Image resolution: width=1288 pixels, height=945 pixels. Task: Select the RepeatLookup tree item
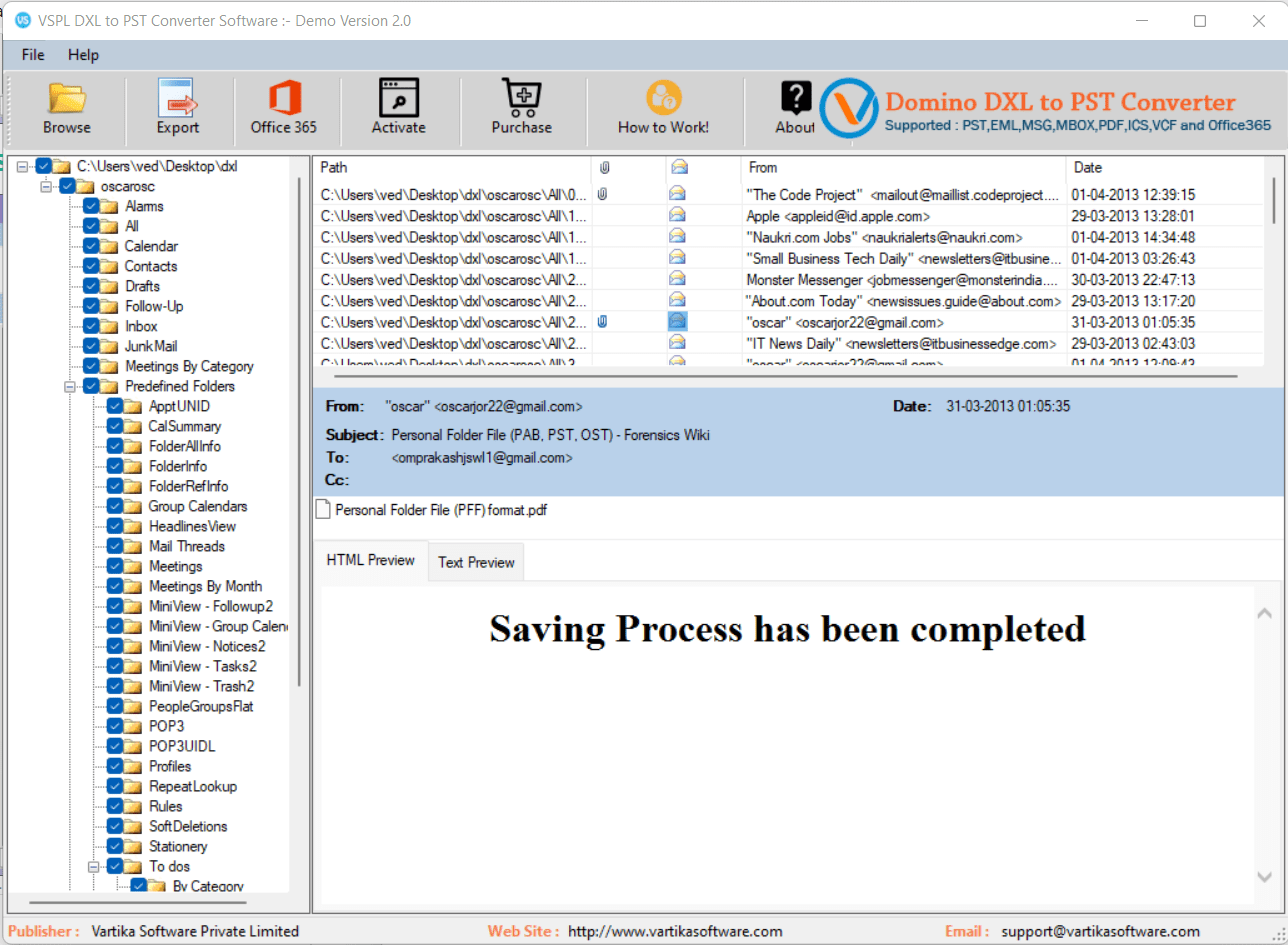pos(193,786)
